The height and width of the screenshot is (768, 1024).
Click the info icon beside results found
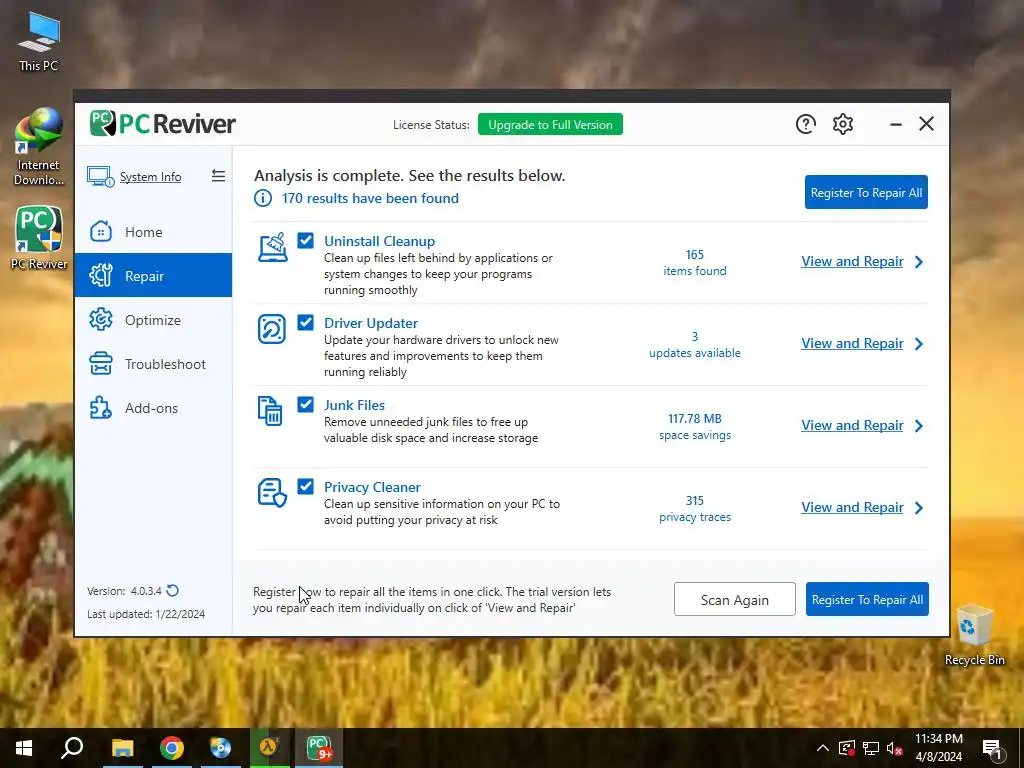pos(263,198)
